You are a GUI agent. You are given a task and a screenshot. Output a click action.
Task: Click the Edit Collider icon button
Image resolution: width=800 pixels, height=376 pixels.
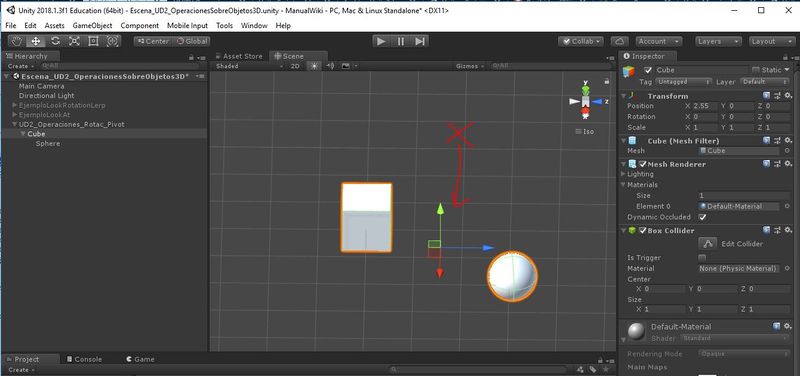pos(708,243)
